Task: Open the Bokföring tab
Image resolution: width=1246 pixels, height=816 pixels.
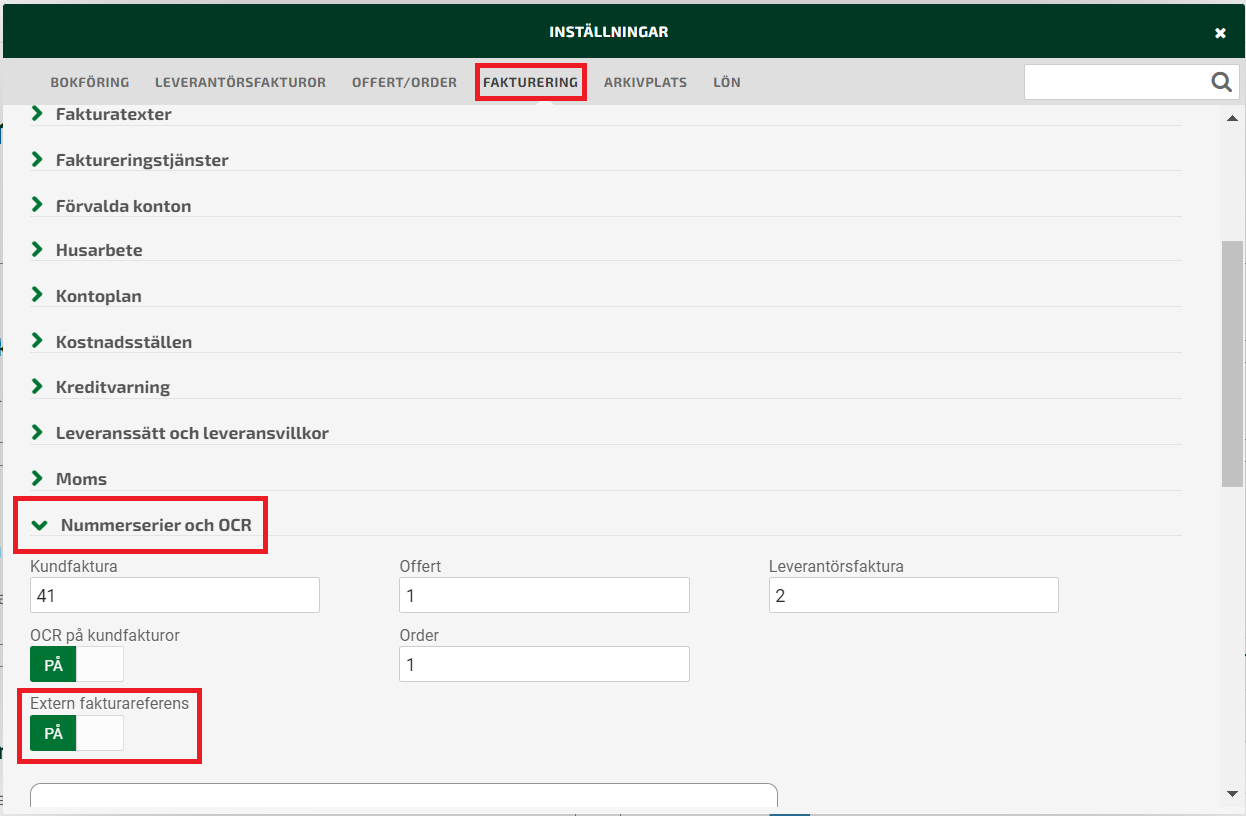Action: point(90,82)
